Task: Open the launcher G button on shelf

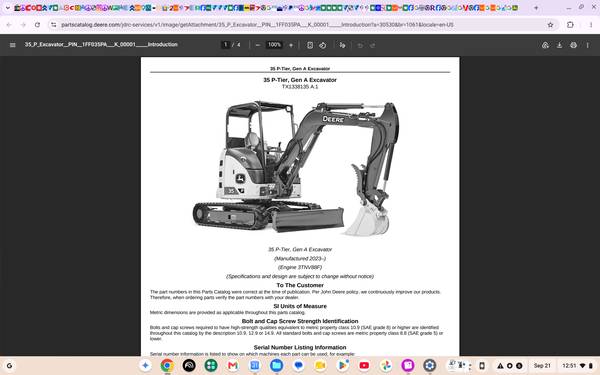Action: tap(9, 365)
